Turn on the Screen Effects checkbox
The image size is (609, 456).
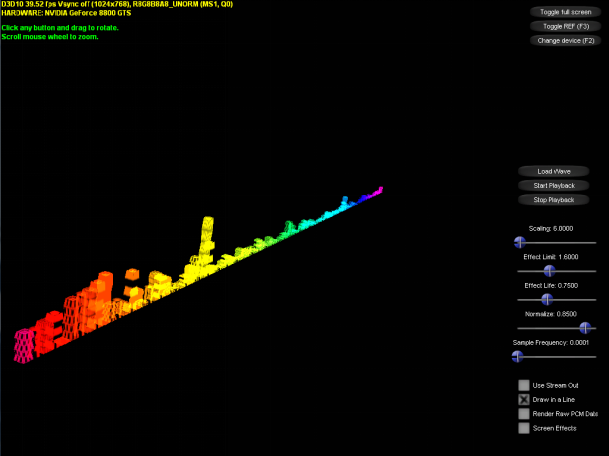point(524,428)
